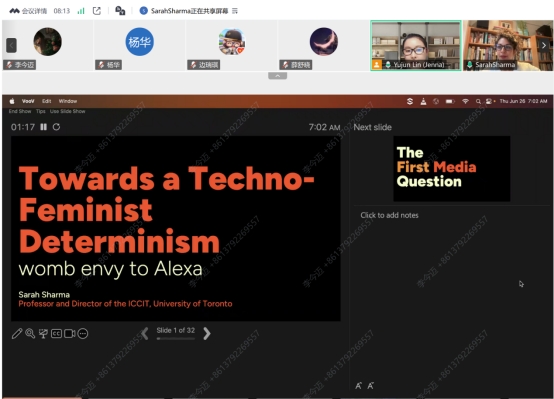The width and height of the screenshot is (554, 399).
Task: Collapse the participant video strip
Action: (x=277, y=76)
